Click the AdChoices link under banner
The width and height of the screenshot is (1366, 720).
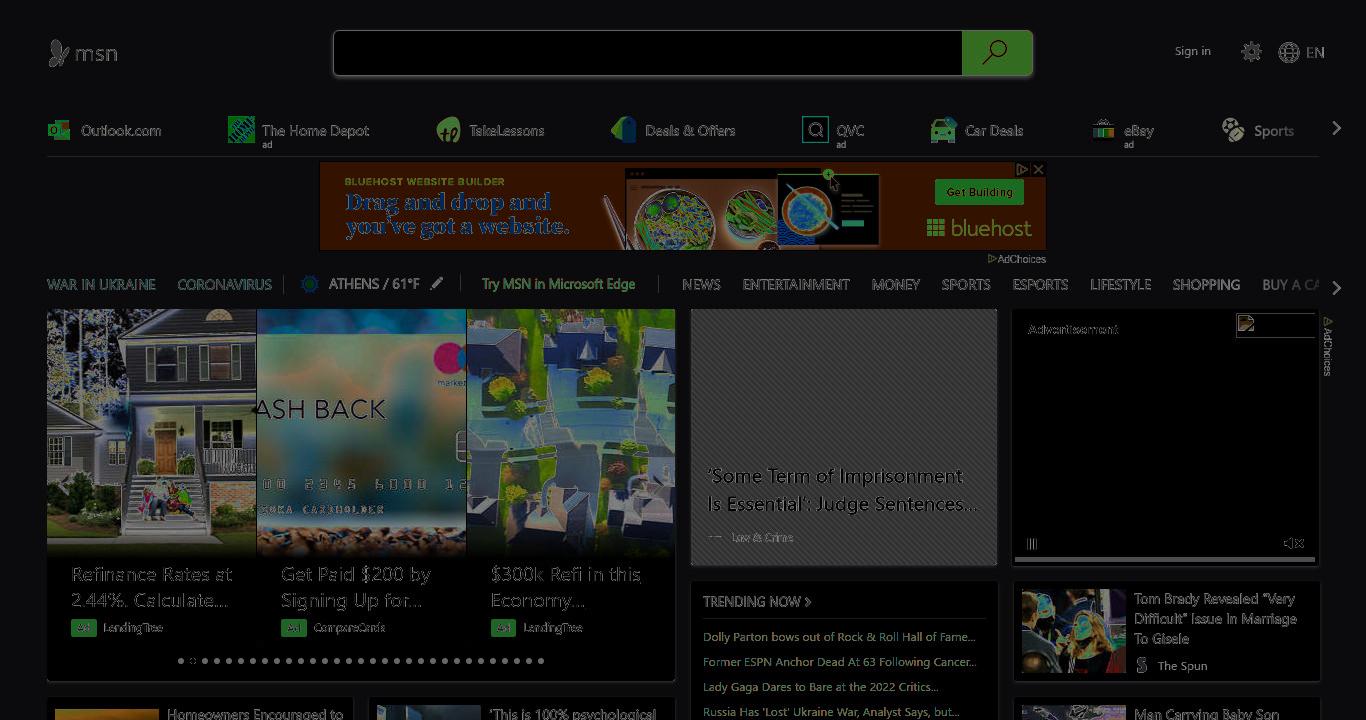click(1017, 259)
